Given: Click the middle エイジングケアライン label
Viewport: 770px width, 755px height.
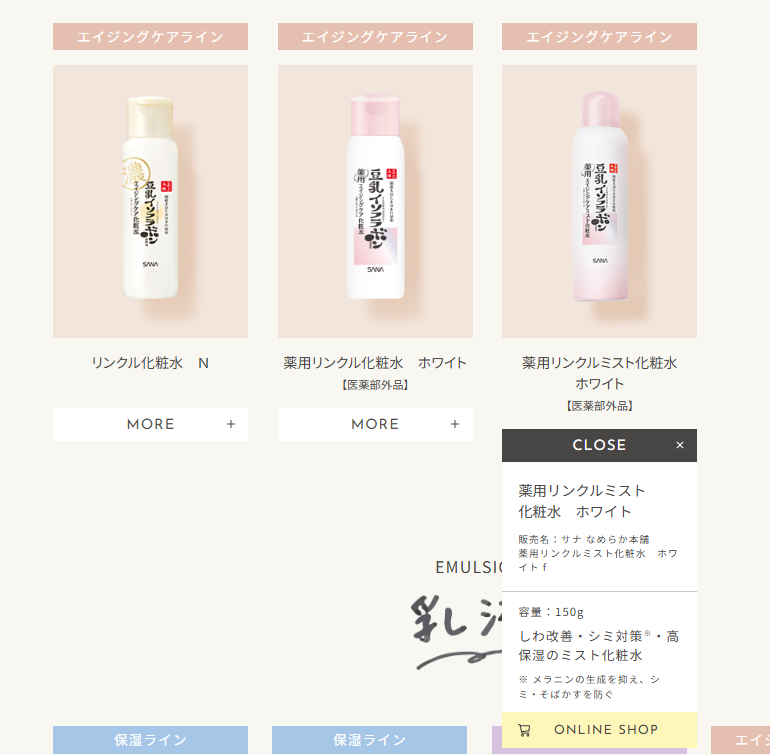Looking at the screenshot, I should tap(375, 36).
